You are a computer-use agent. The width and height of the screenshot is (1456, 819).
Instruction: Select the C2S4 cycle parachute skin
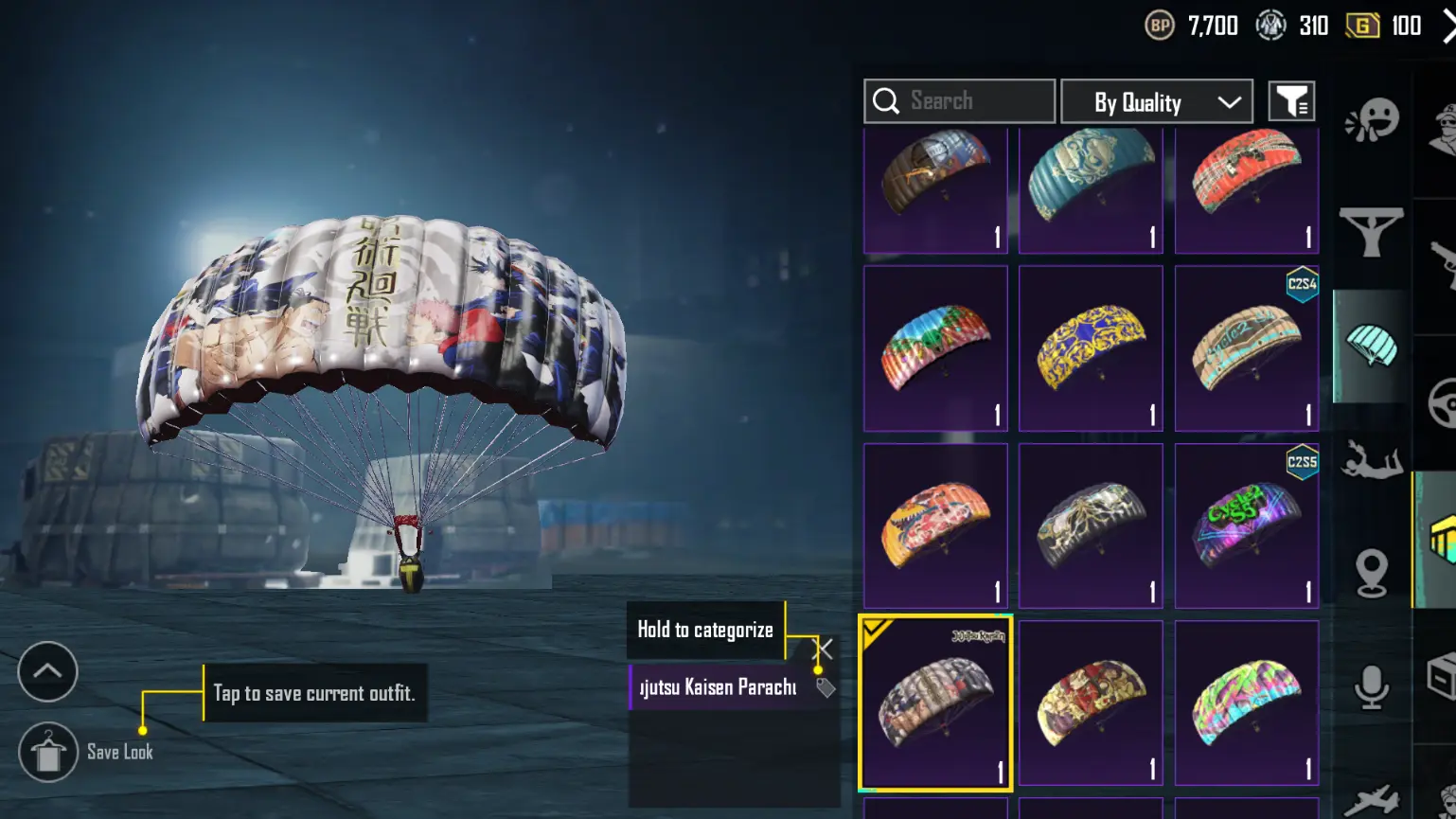[1246, 348]
